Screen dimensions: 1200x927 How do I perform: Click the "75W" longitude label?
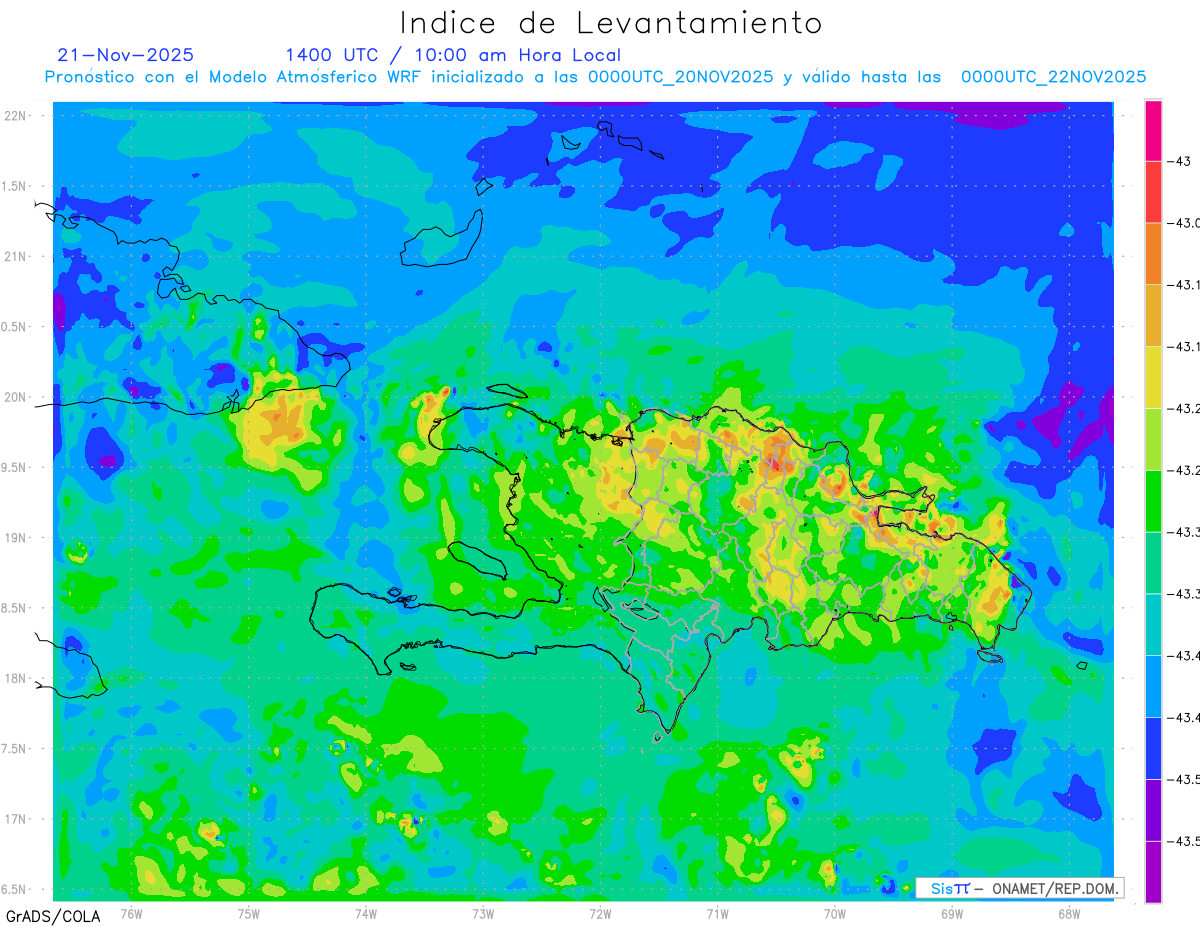tap(249, 912)
